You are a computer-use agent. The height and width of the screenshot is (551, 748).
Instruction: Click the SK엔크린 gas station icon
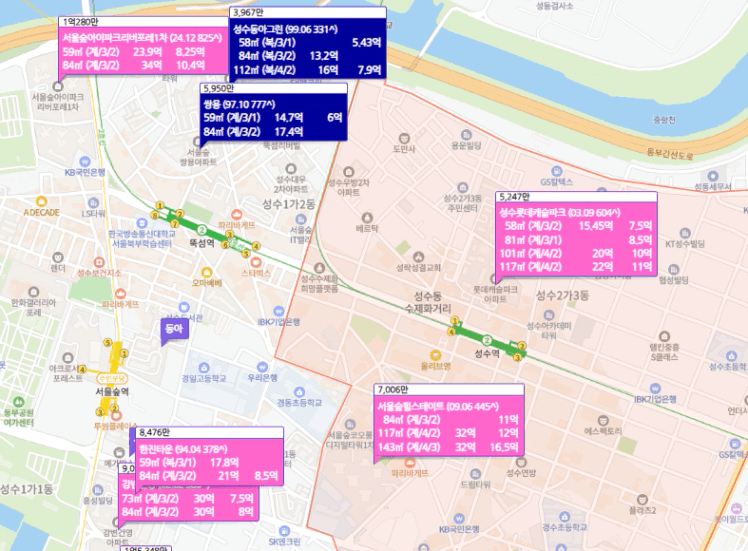pyautogui.click(x=284, y=530)
